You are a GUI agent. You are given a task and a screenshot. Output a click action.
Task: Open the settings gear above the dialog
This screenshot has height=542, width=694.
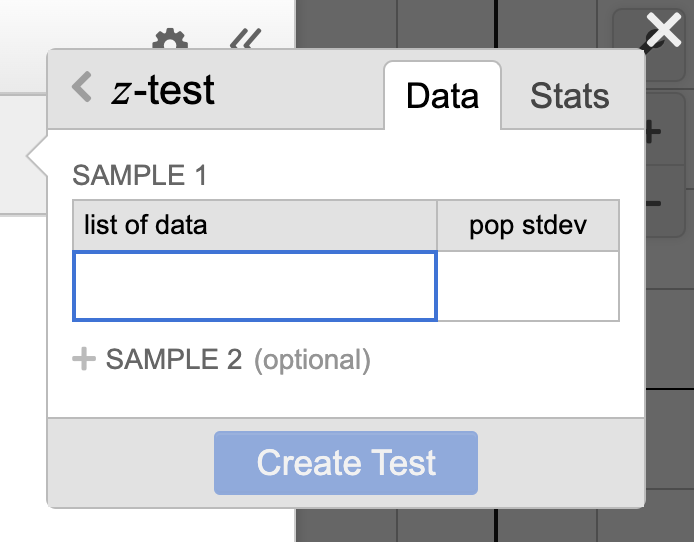coord(170,39)
